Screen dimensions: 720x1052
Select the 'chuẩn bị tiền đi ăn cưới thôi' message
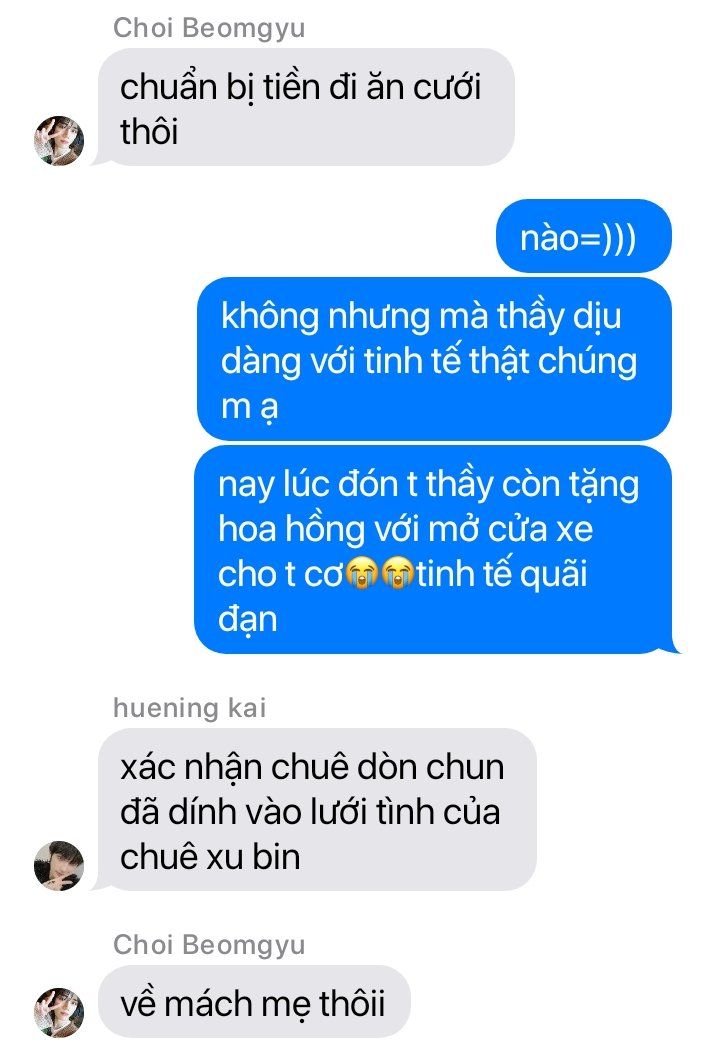click(306, 107)
